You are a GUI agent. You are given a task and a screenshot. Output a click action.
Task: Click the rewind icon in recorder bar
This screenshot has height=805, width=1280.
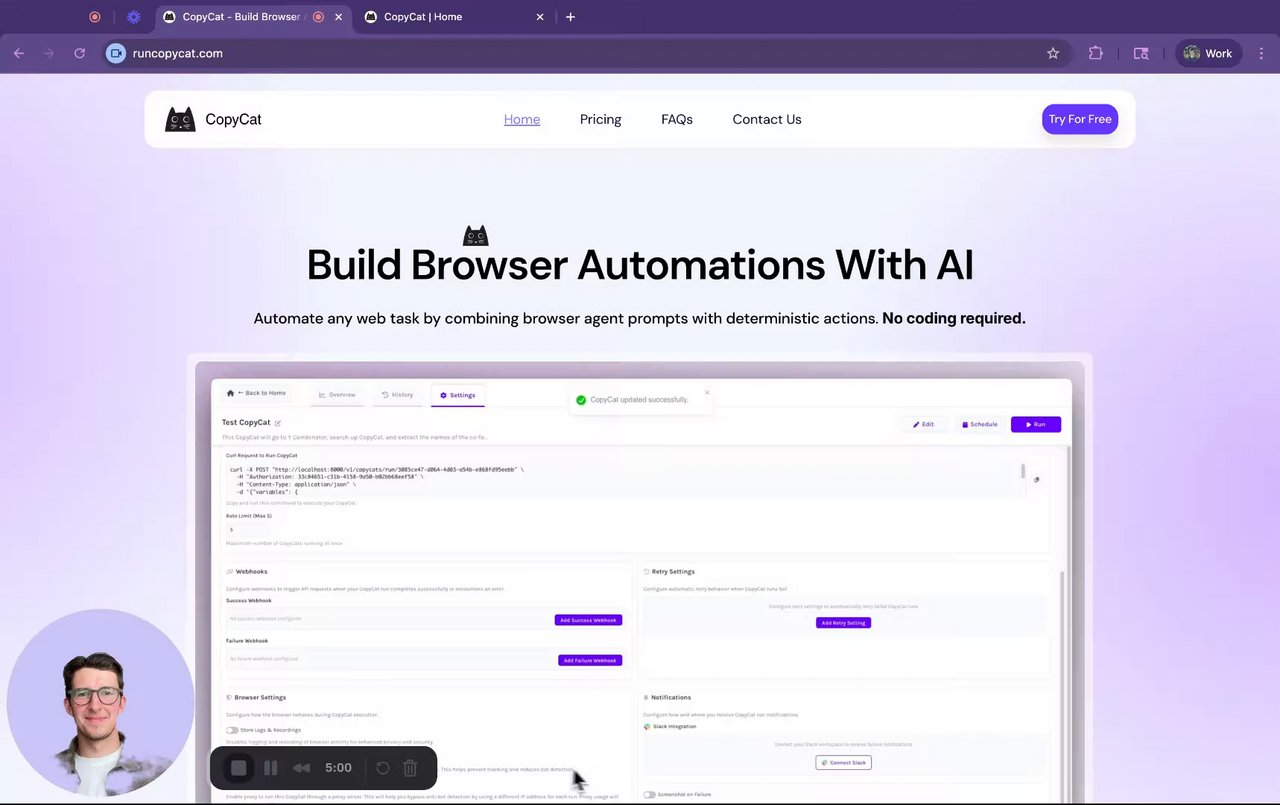coord(301,768)
